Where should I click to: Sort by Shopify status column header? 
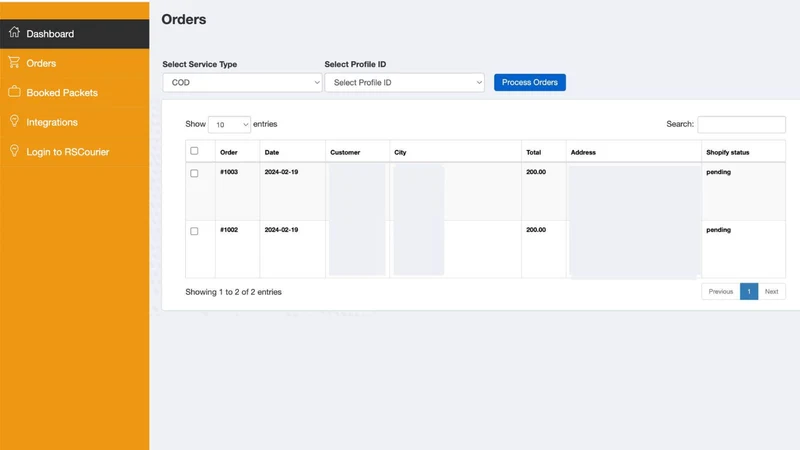[x=743, y=152]
